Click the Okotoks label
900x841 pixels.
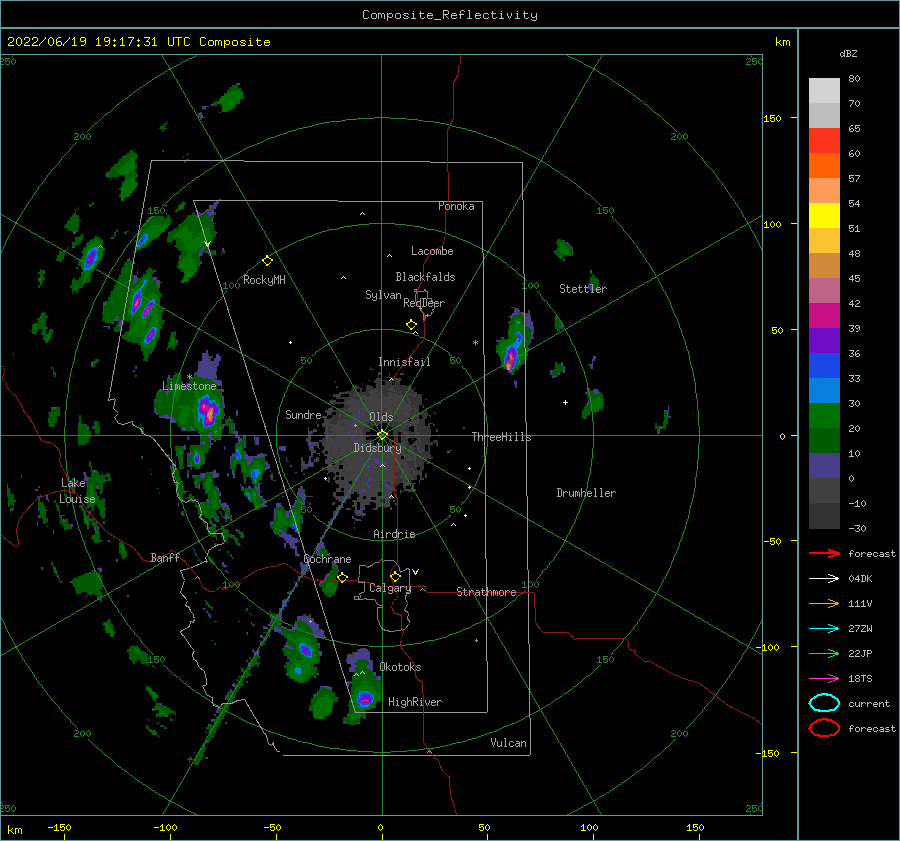[x=400, y=666]
